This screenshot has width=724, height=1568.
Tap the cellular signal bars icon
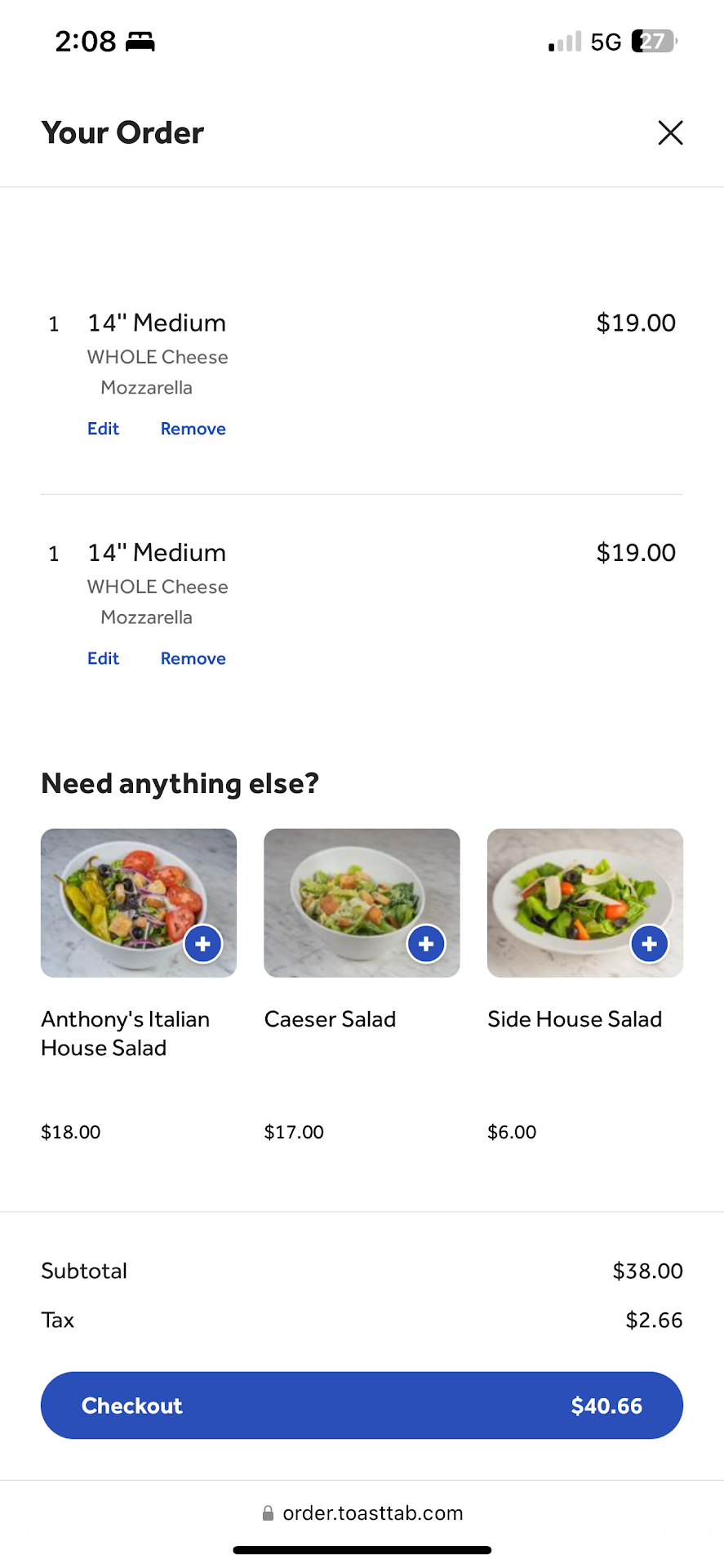pos(565,41)
